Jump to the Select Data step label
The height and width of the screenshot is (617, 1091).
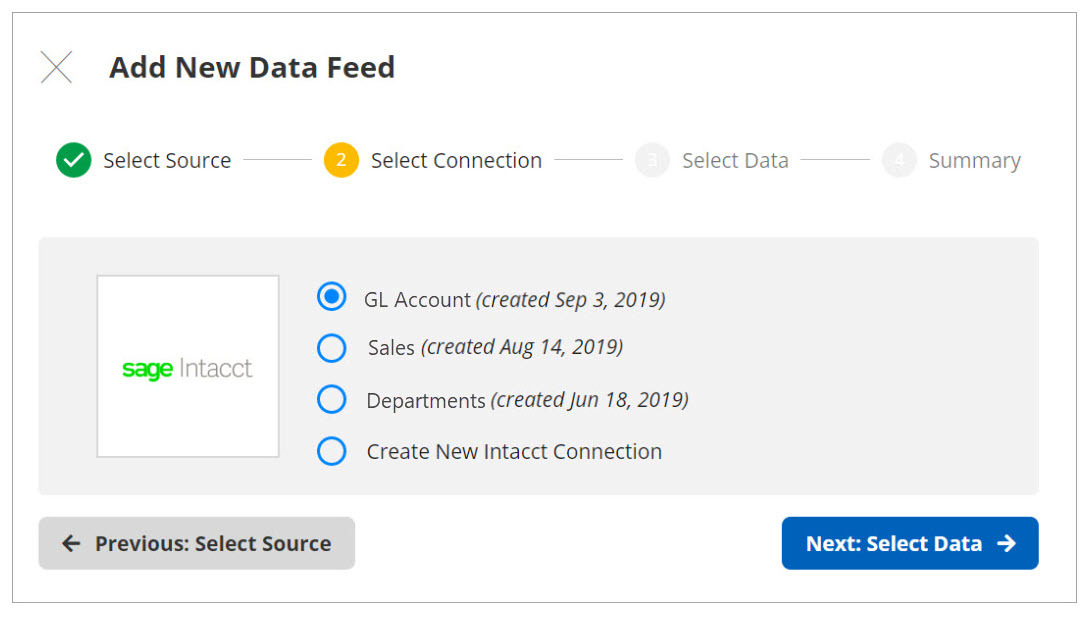coord(735,161)
